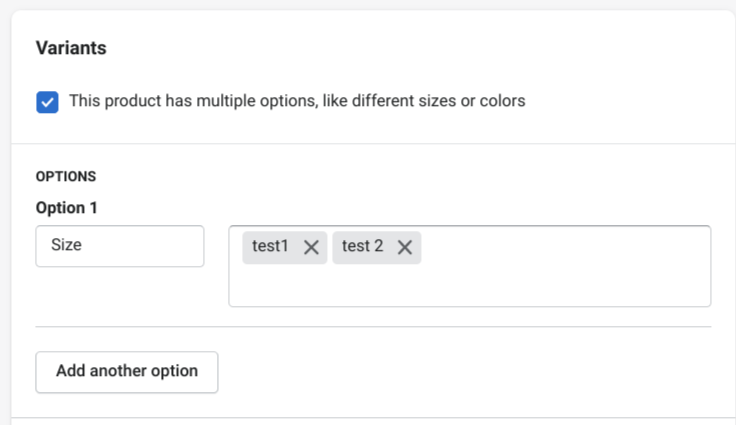Click the word Size in name field
Viewport: 736px width, 425px height.
[66, 245]
